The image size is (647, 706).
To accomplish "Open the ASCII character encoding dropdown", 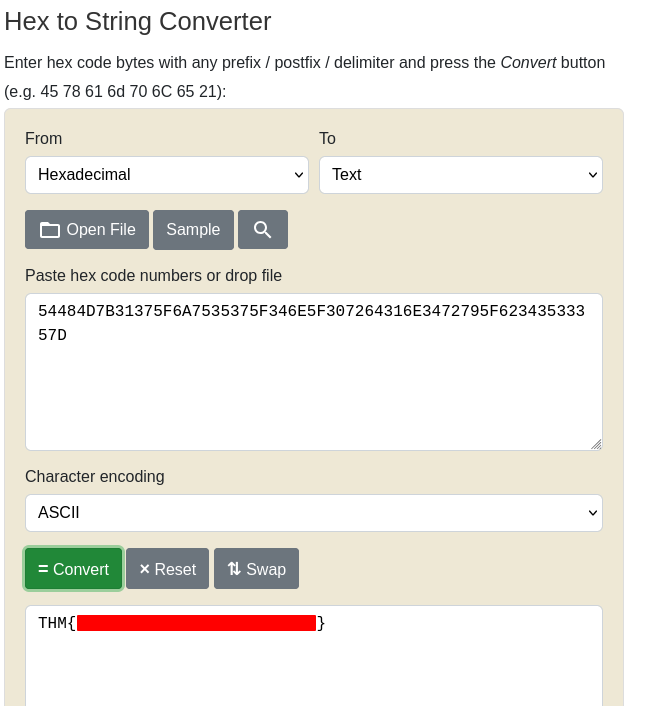I will (314, 513).
